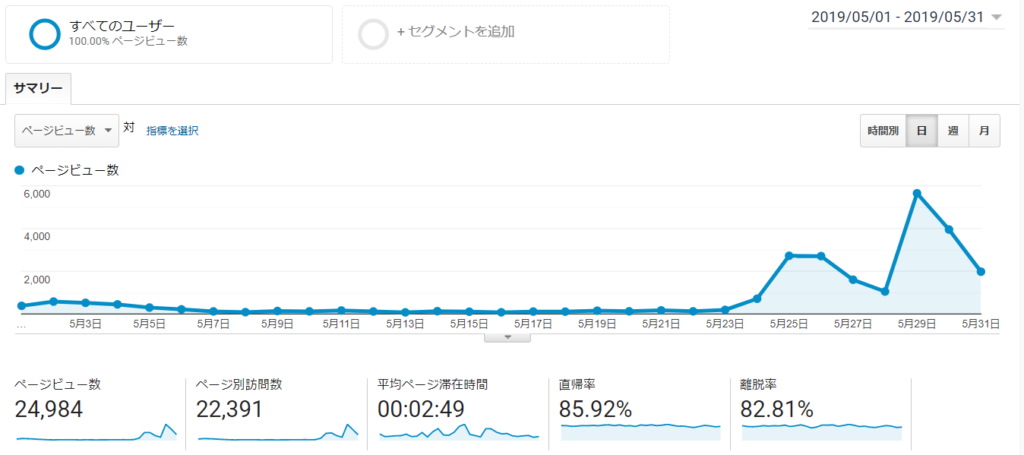The width and height of the screenshot is (1024, 455).
Task: Click the 5月3日 data point on chart
Action: pos(86,303)
